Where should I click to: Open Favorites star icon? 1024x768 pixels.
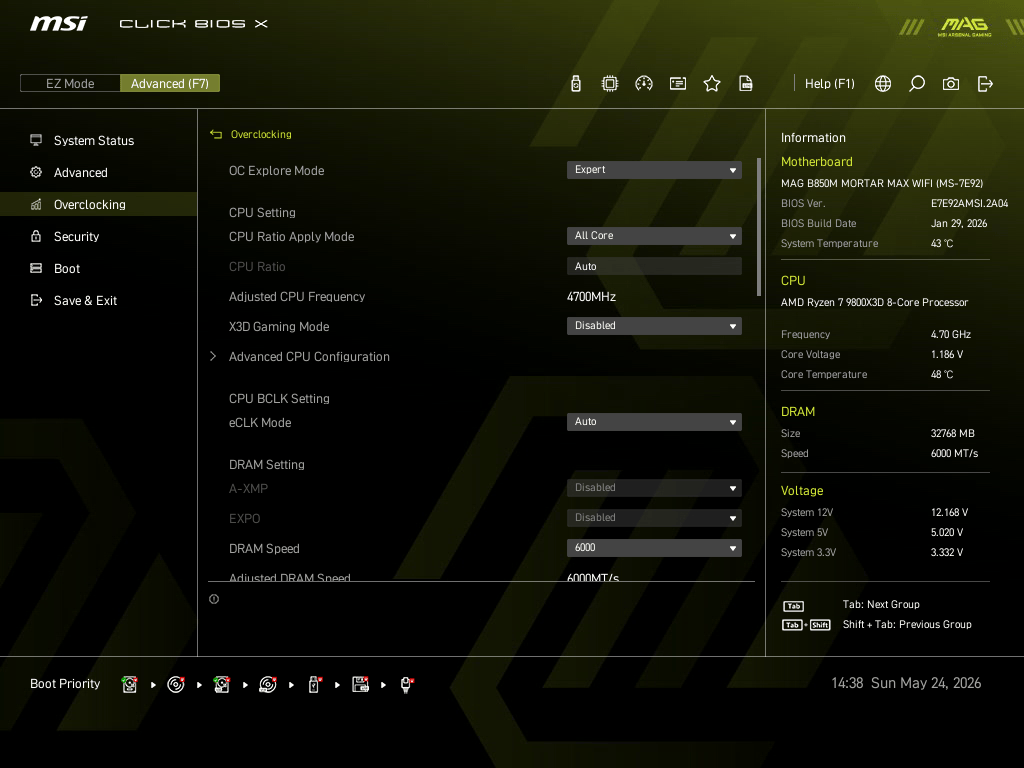(x=712, y=84)
